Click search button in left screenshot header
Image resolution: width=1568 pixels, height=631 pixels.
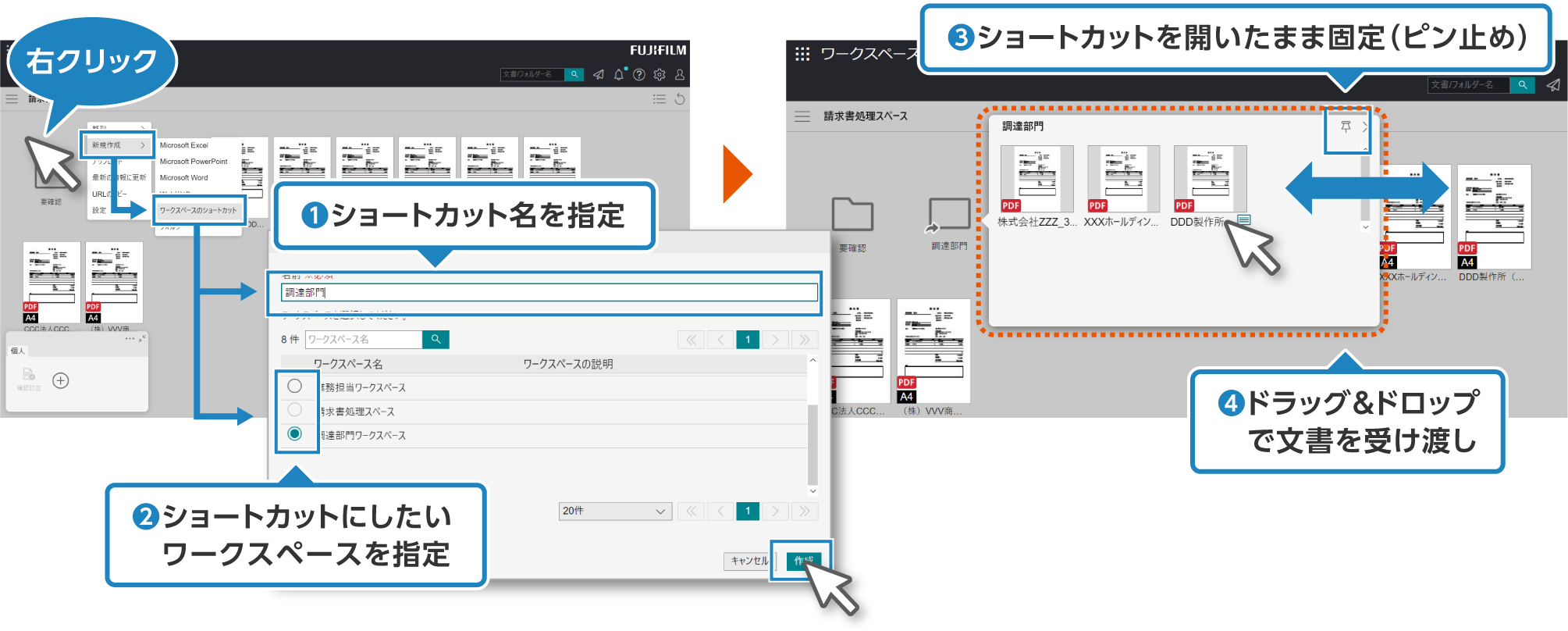(574, 74)
